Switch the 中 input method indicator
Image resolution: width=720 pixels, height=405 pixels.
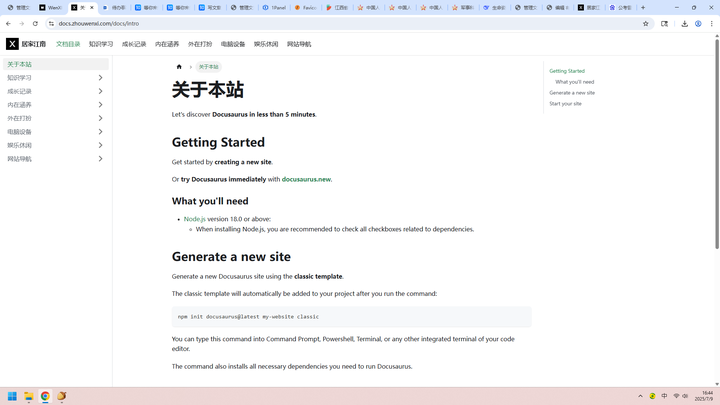[664, 396]
